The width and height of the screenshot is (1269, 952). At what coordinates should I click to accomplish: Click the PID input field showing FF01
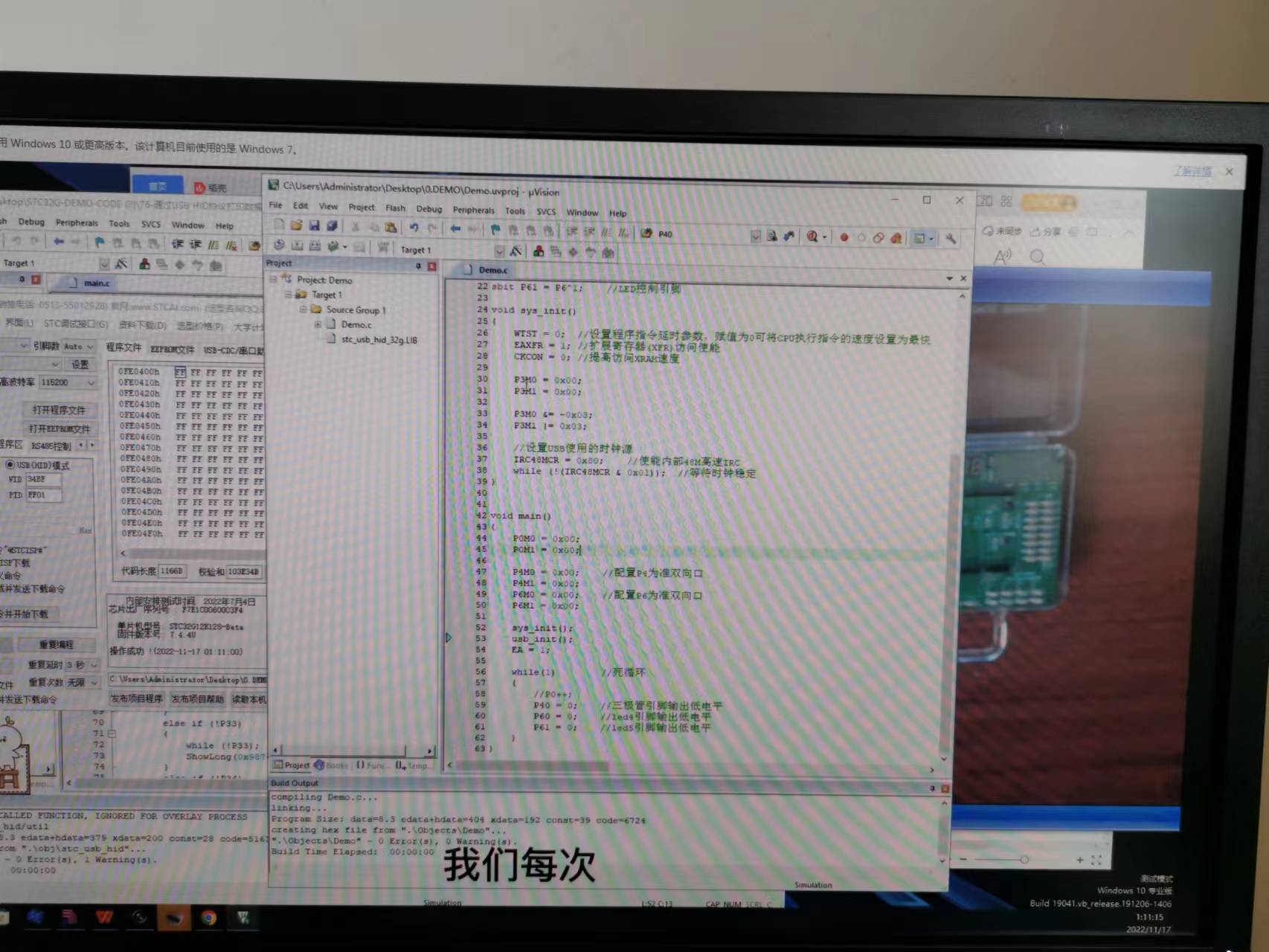[x=43, y=495]
